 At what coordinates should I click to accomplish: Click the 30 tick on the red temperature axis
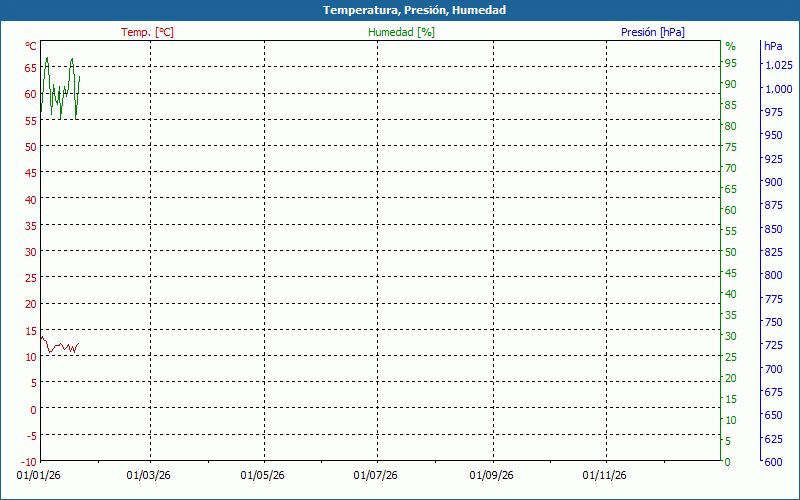[x=31, y=252]
